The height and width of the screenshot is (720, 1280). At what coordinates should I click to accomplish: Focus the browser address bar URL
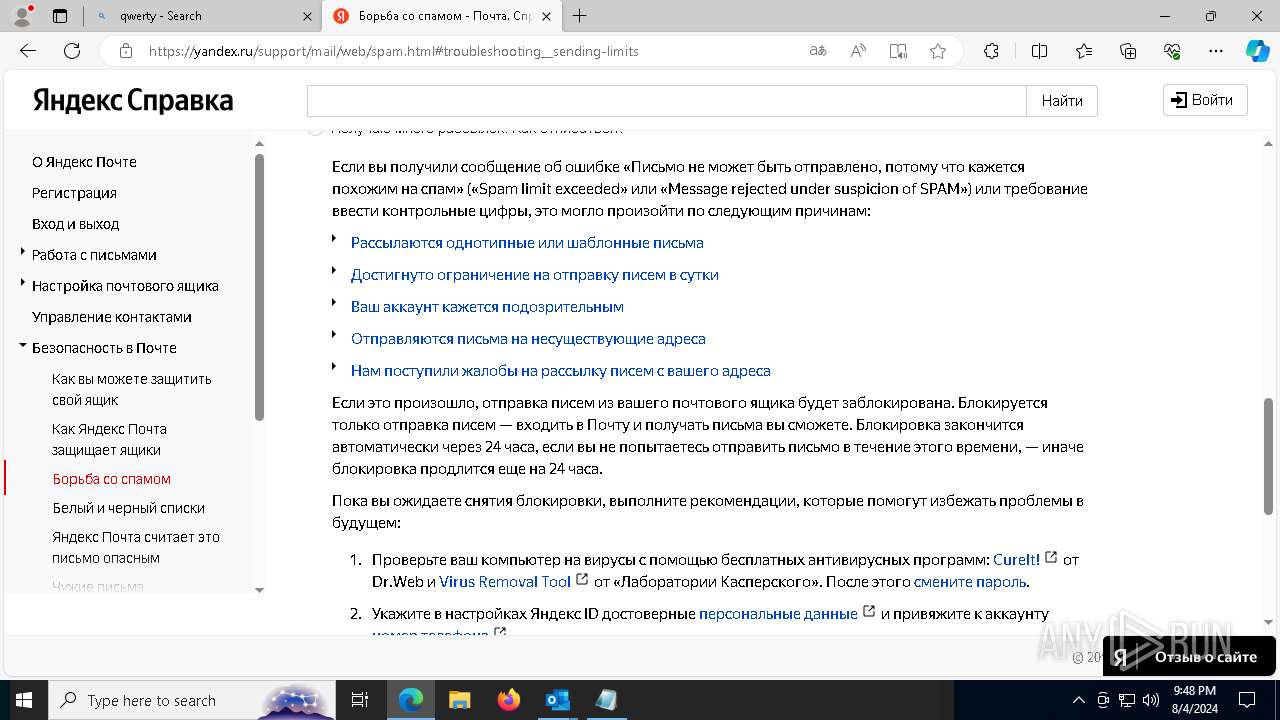pos(394,51)
